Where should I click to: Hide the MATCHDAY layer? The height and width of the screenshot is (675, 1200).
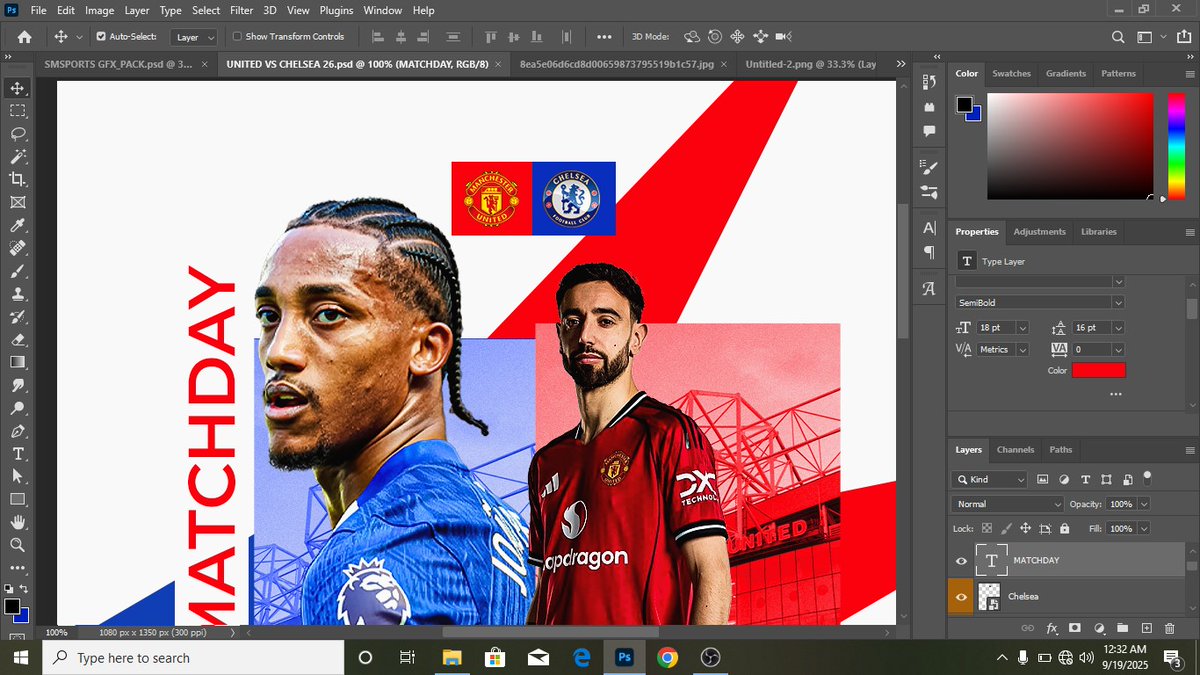click(961, 561)
